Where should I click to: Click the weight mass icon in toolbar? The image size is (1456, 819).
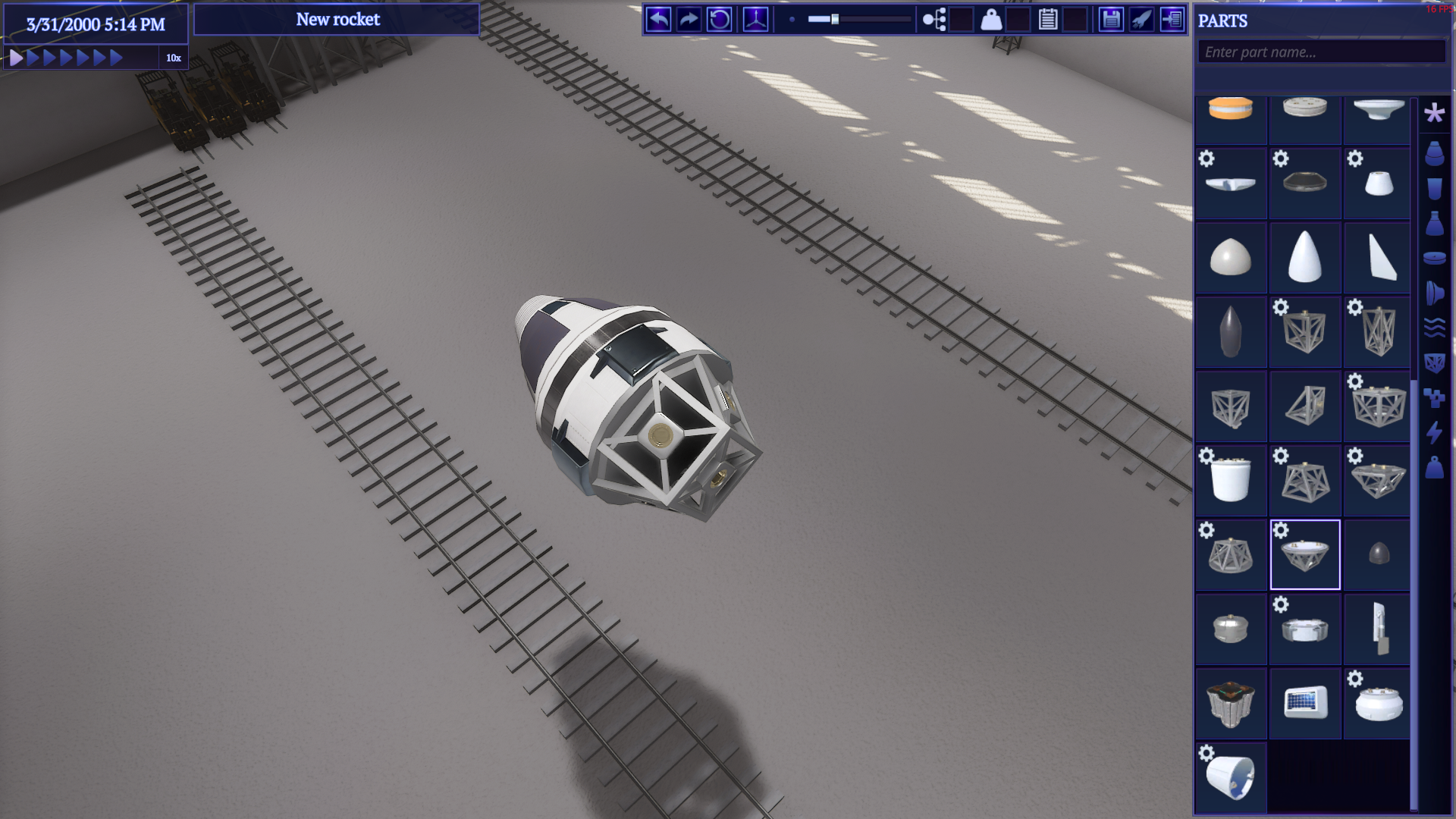point(991,20)
